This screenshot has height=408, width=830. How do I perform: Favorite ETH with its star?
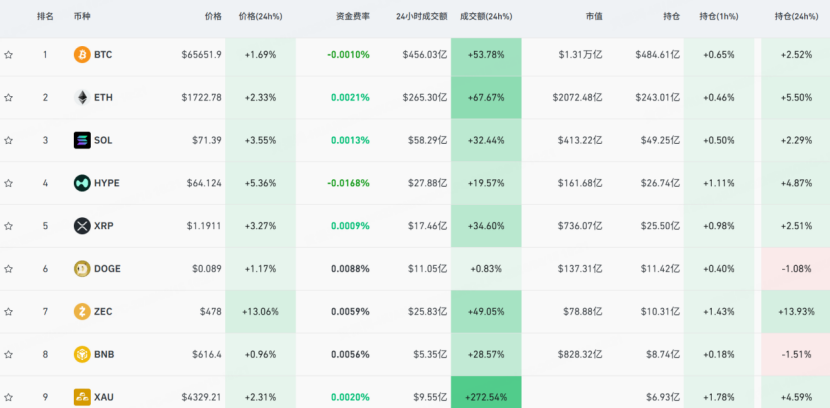8,97
